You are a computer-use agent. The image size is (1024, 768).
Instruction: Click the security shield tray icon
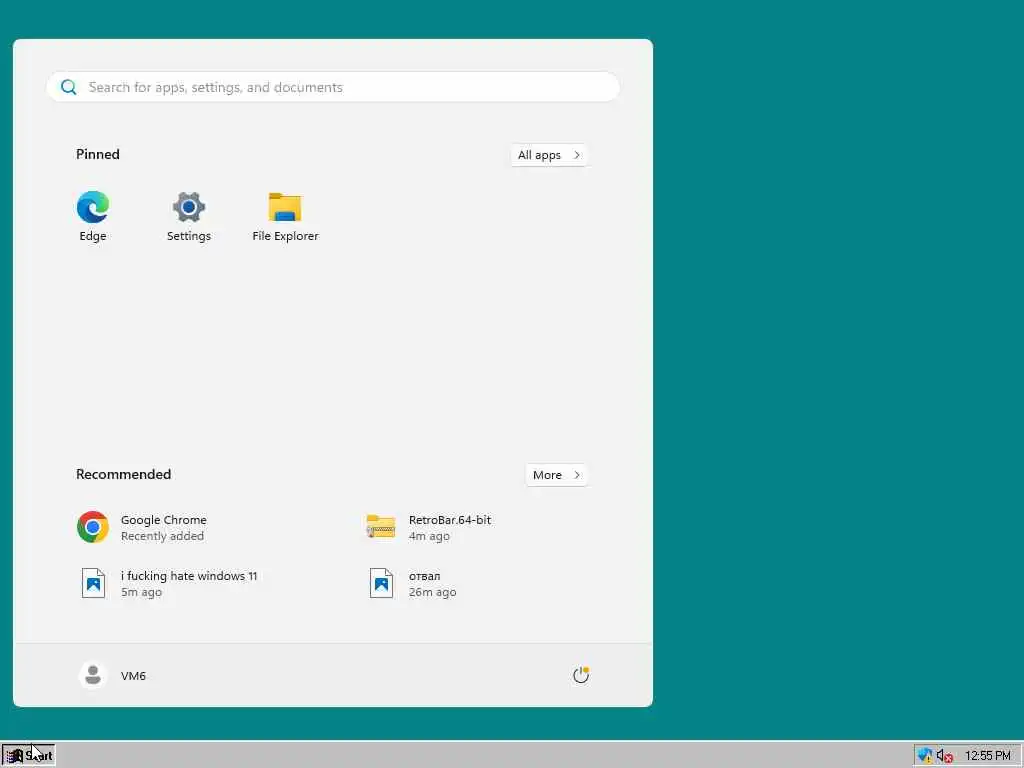point(925,756)
